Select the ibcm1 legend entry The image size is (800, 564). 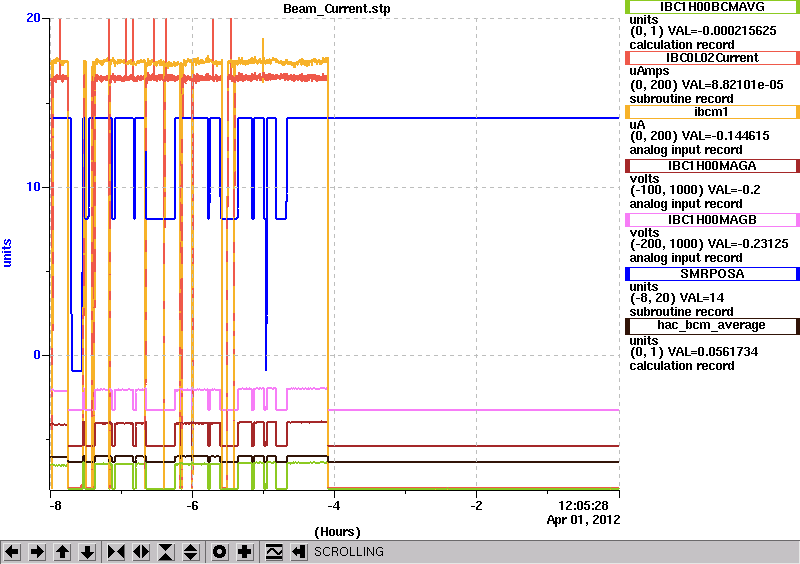point(712,112)
